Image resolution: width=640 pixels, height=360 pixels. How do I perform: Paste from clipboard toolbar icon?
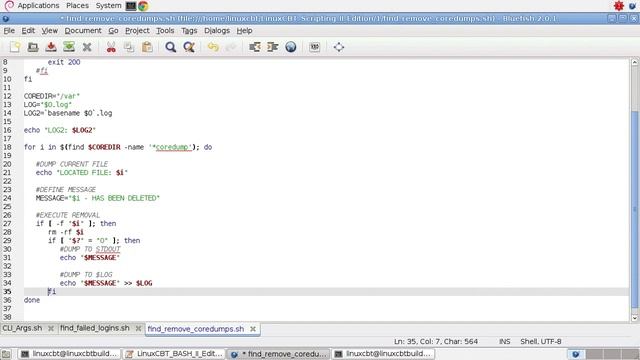(x=147, y=47)
